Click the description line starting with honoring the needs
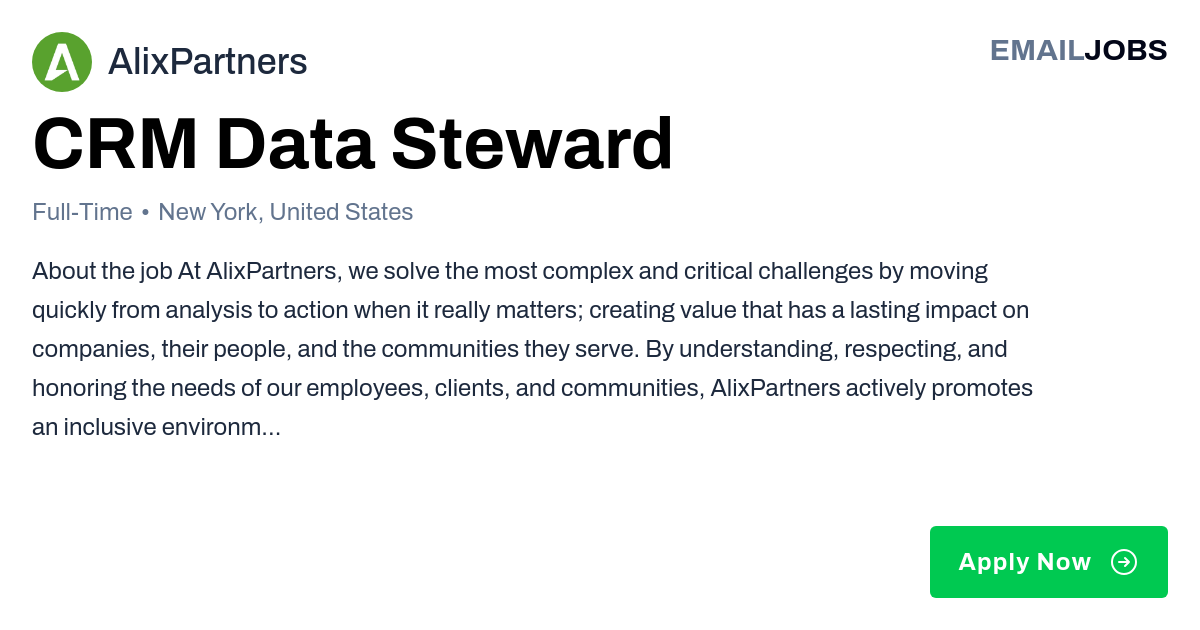 pyautogui.click(x=532, y=388)
